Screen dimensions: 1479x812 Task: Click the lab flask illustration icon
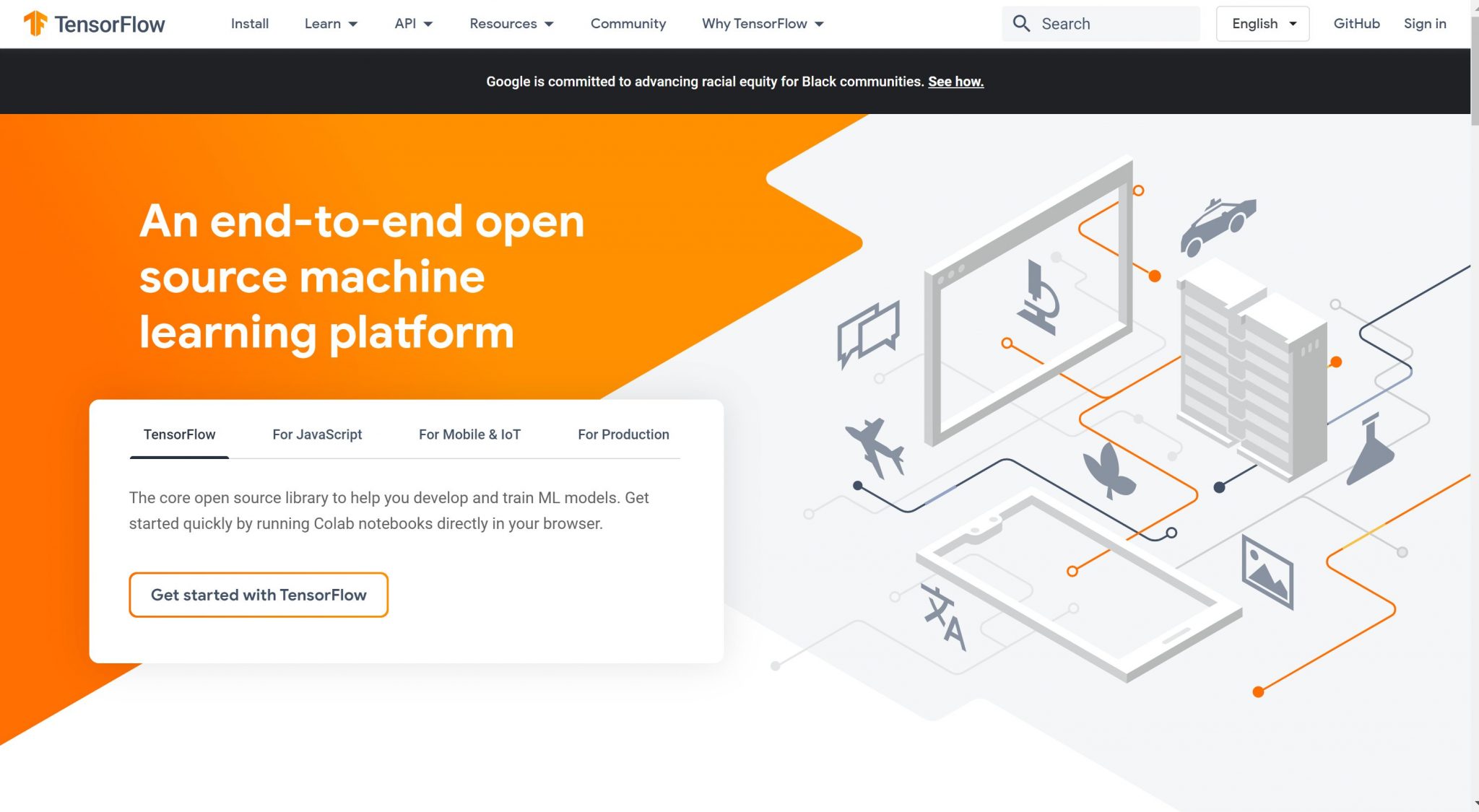point(1371,449)
